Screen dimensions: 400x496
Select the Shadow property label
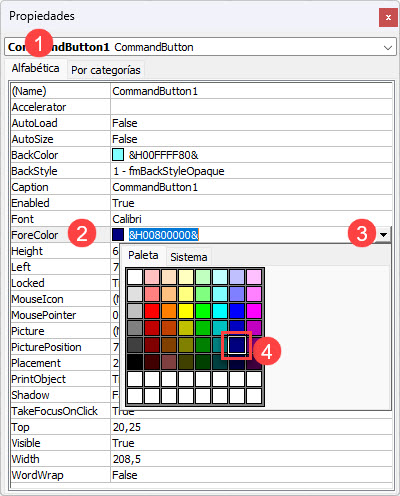tap(30, 395)
